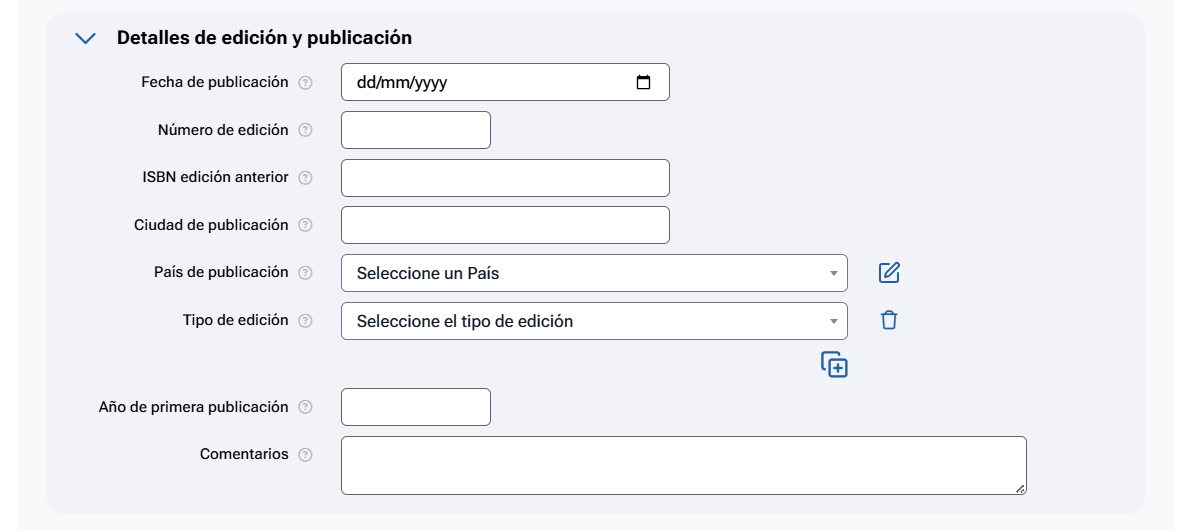Viewport: 1195px width, 530px height.
Task: Click help icon next to Comentarios
Action: pos(306,455)
